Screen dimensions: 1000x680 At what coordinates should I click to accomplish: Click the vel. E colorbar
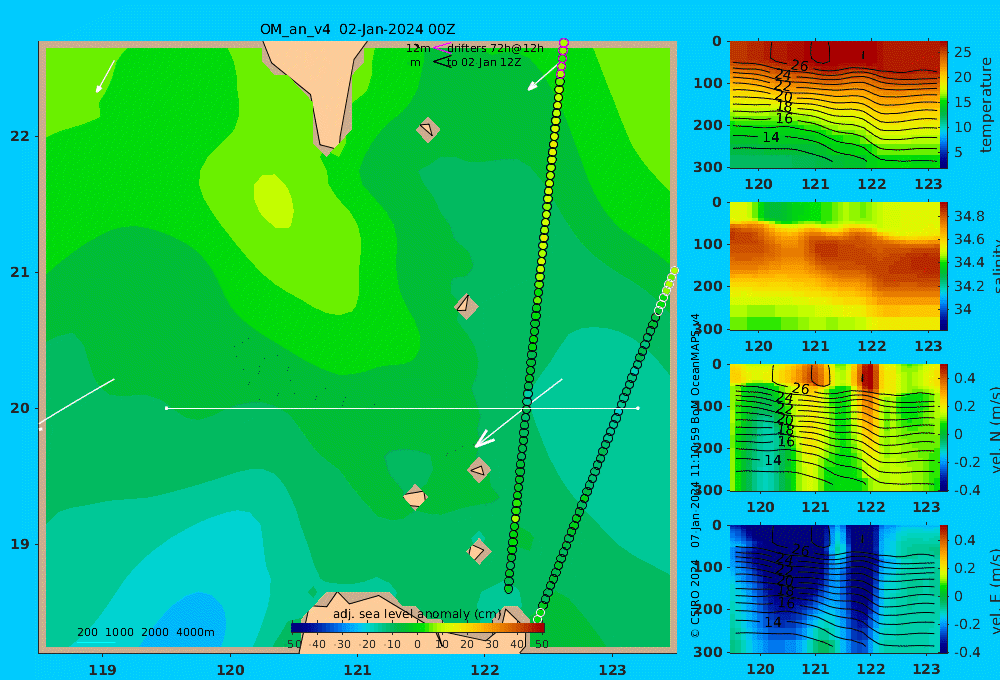(944, 589)
